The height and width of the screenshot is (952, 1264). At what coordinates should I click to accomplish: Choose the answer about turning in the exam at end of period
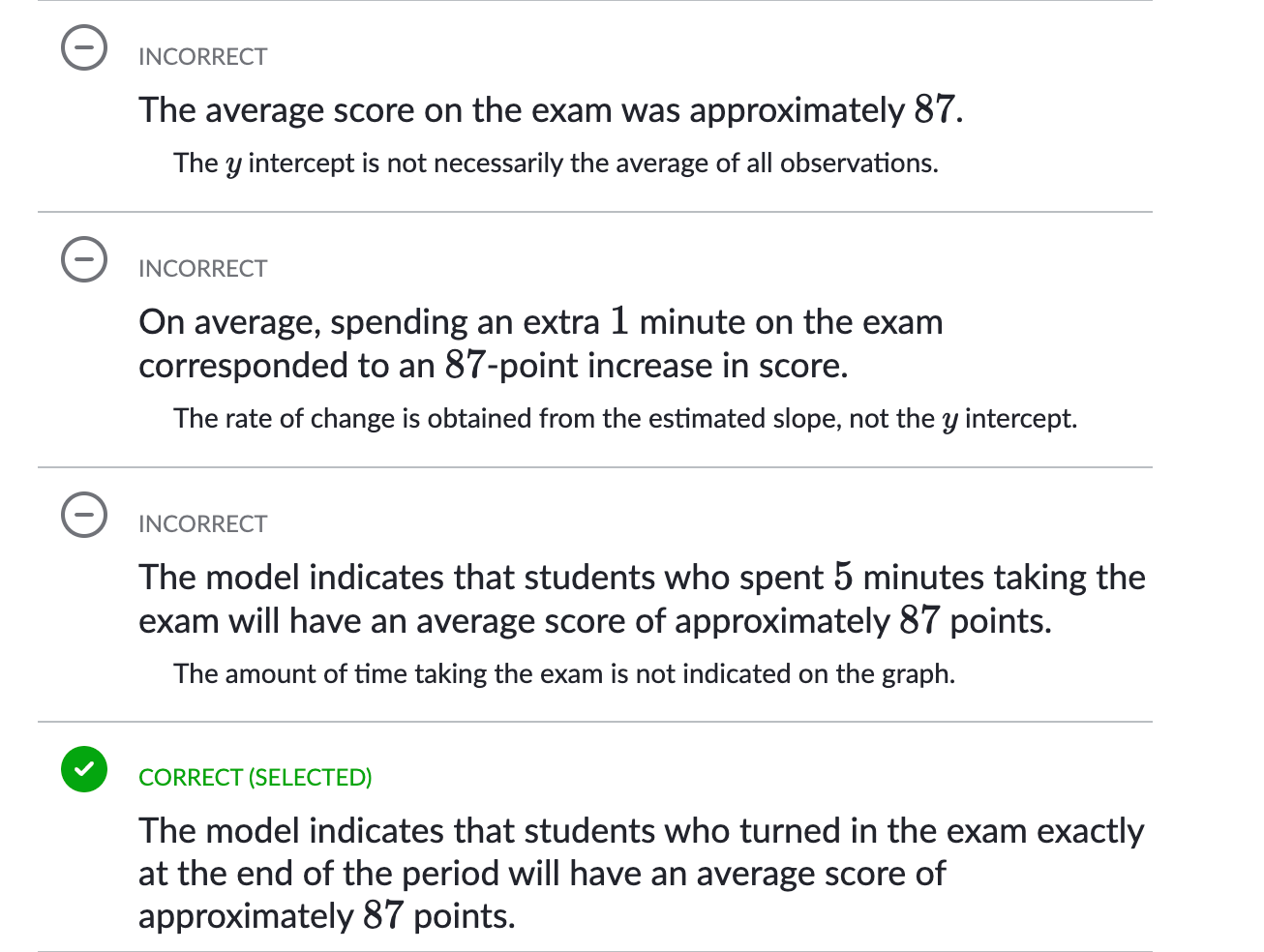[641, 873]
